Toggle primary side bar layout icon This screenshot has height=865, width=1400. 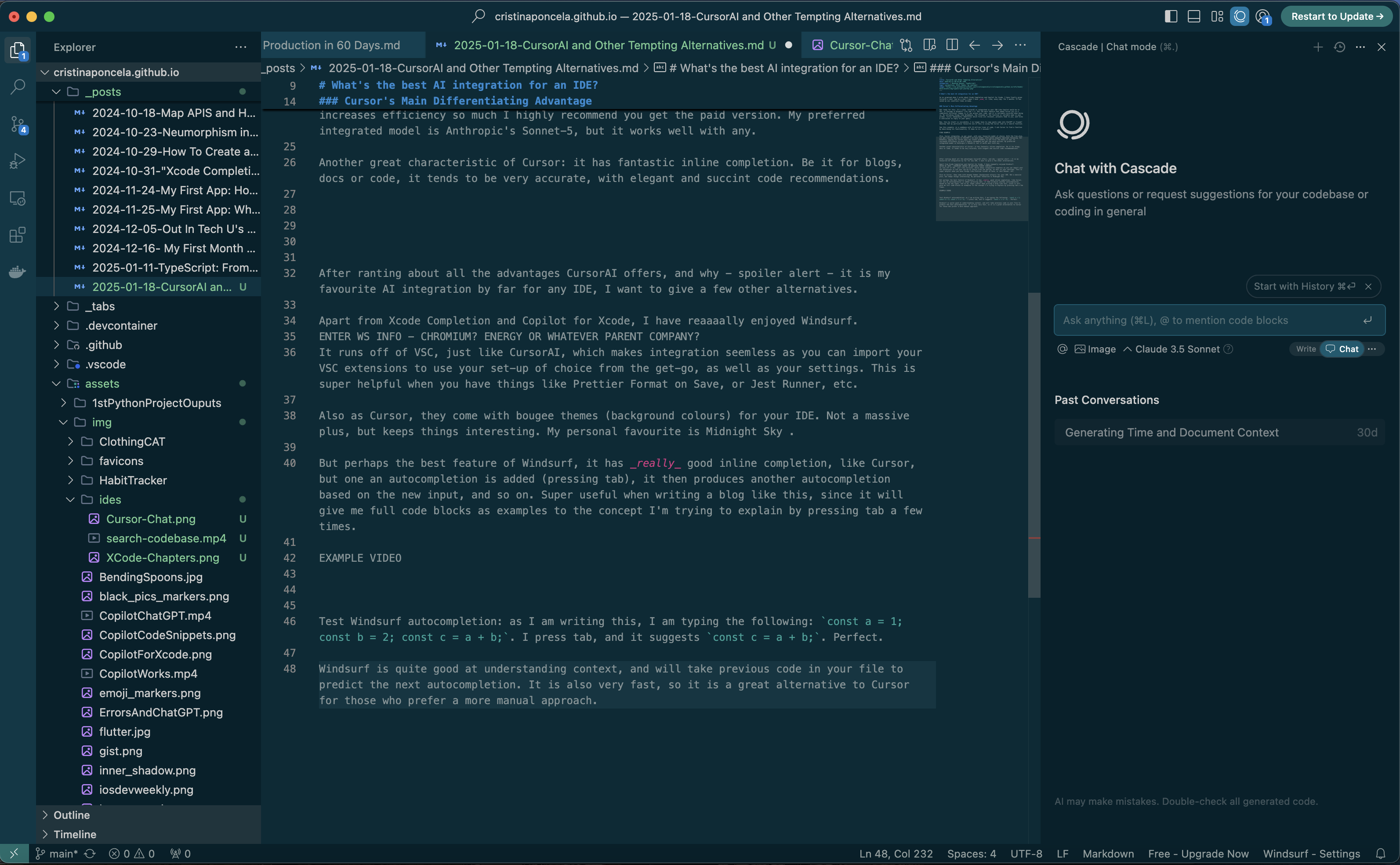pos(1171,16)
